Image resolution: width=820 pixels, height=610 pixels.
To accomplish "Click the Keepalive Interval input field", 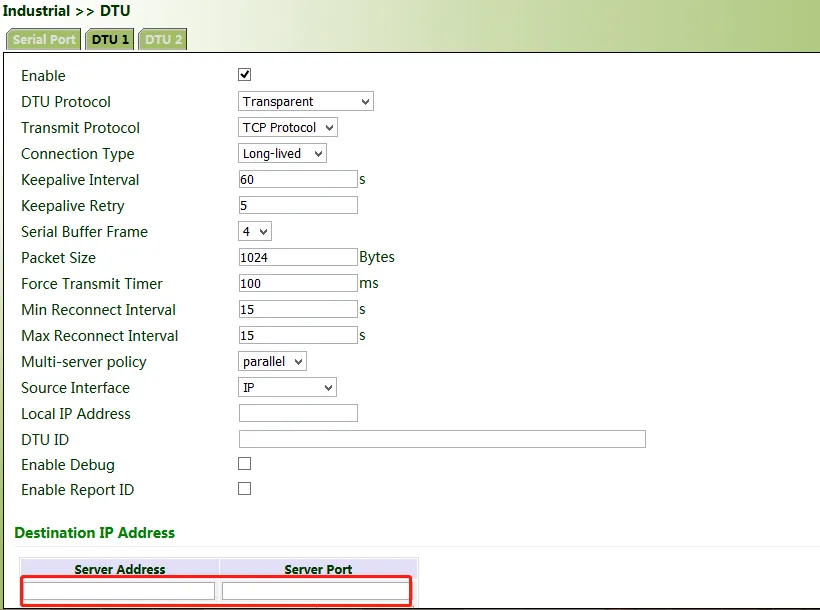I will pos(298,179).
